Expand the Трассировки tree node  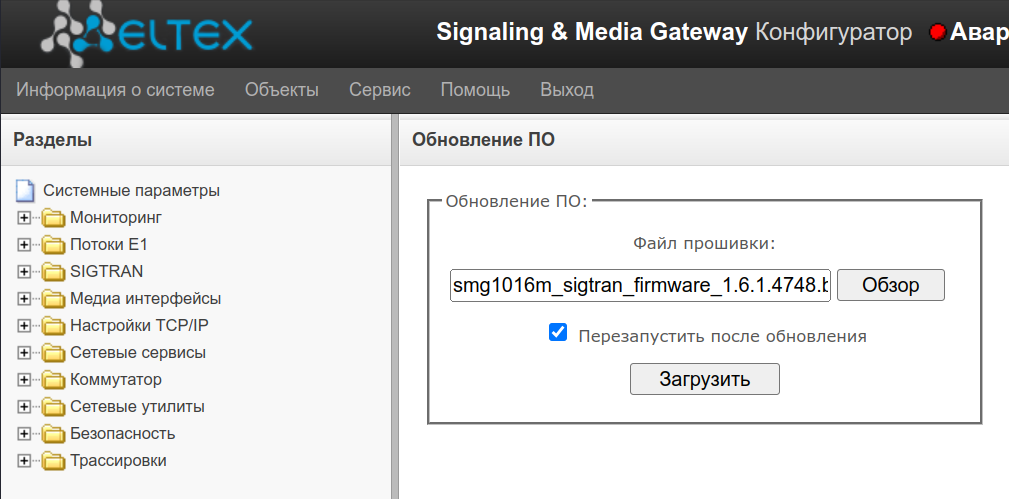pyautogui.click(x=25, y=461)
